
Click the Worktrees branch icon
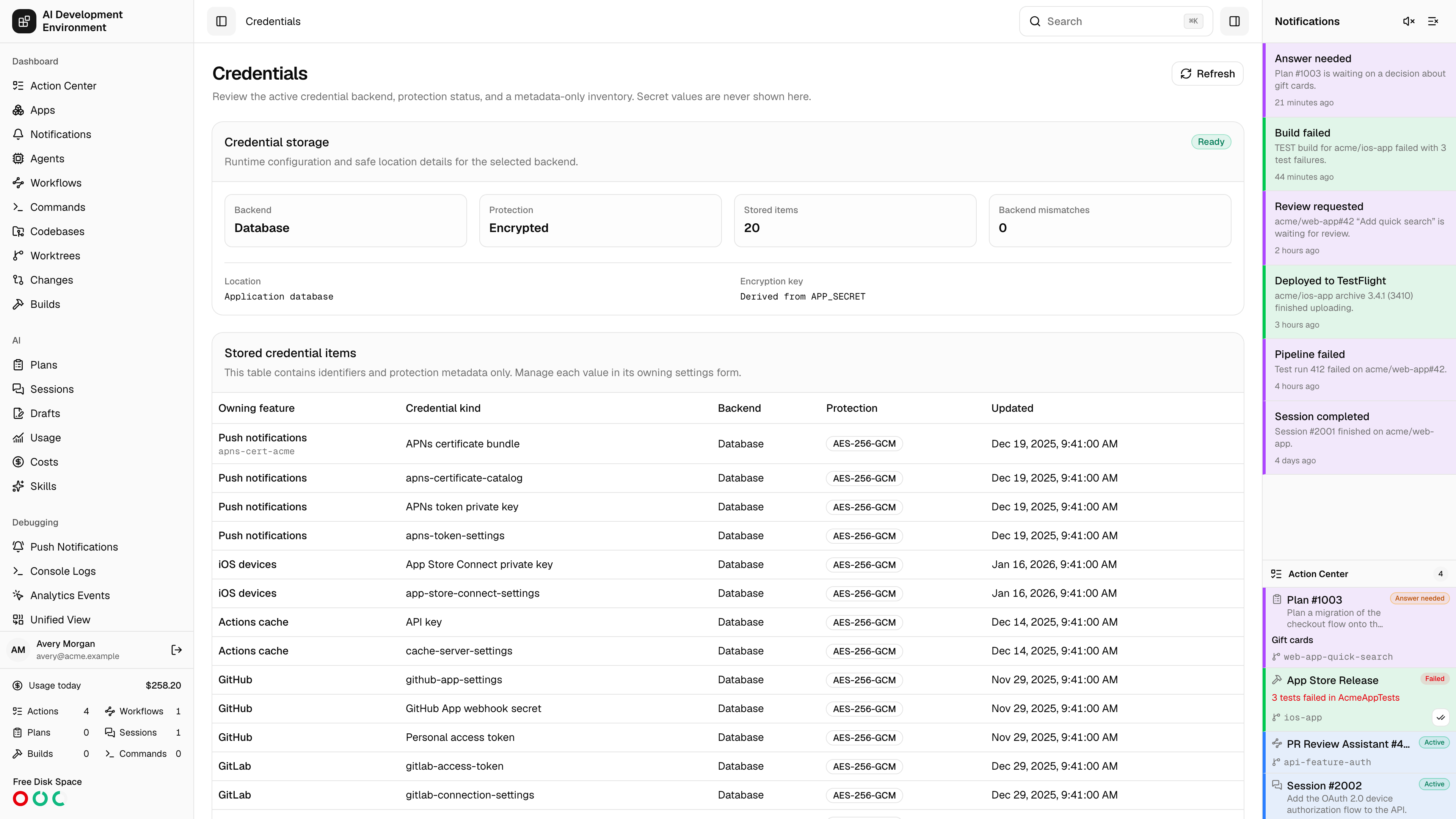pos(18,256)
